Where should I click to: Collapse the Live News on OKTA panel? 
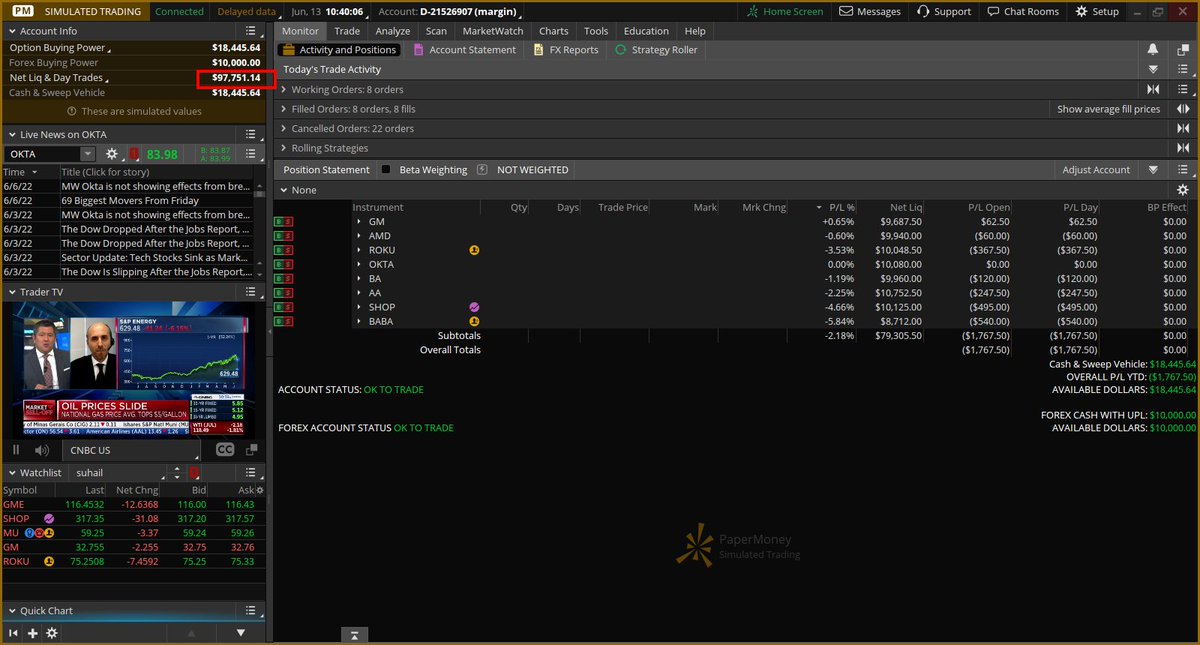(x=12, y=134)
